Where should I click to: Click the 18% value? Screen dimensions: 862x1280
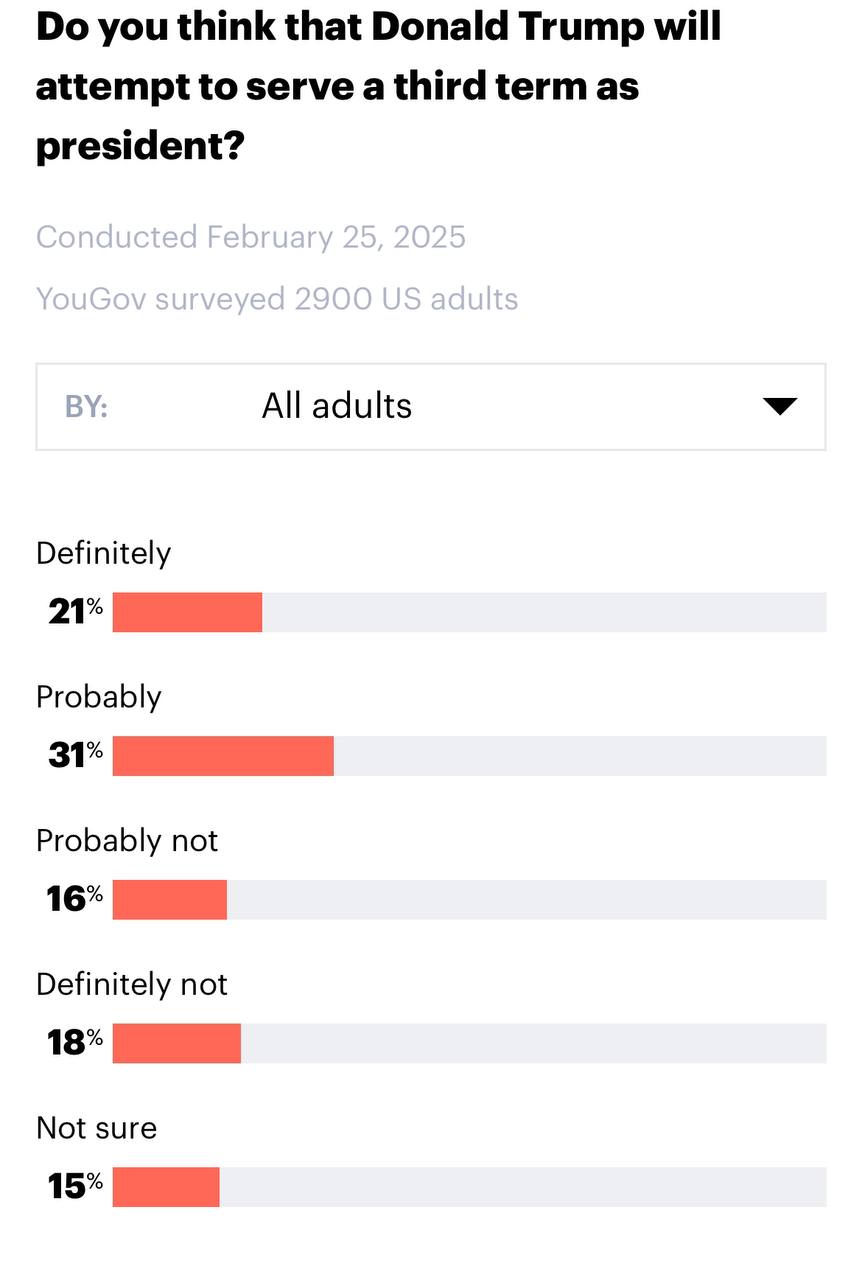pos(75,1043)
